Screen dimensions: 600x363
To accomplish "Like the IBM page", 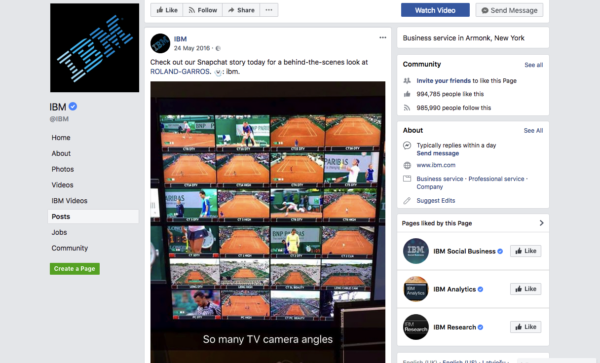I will (167, 10).
